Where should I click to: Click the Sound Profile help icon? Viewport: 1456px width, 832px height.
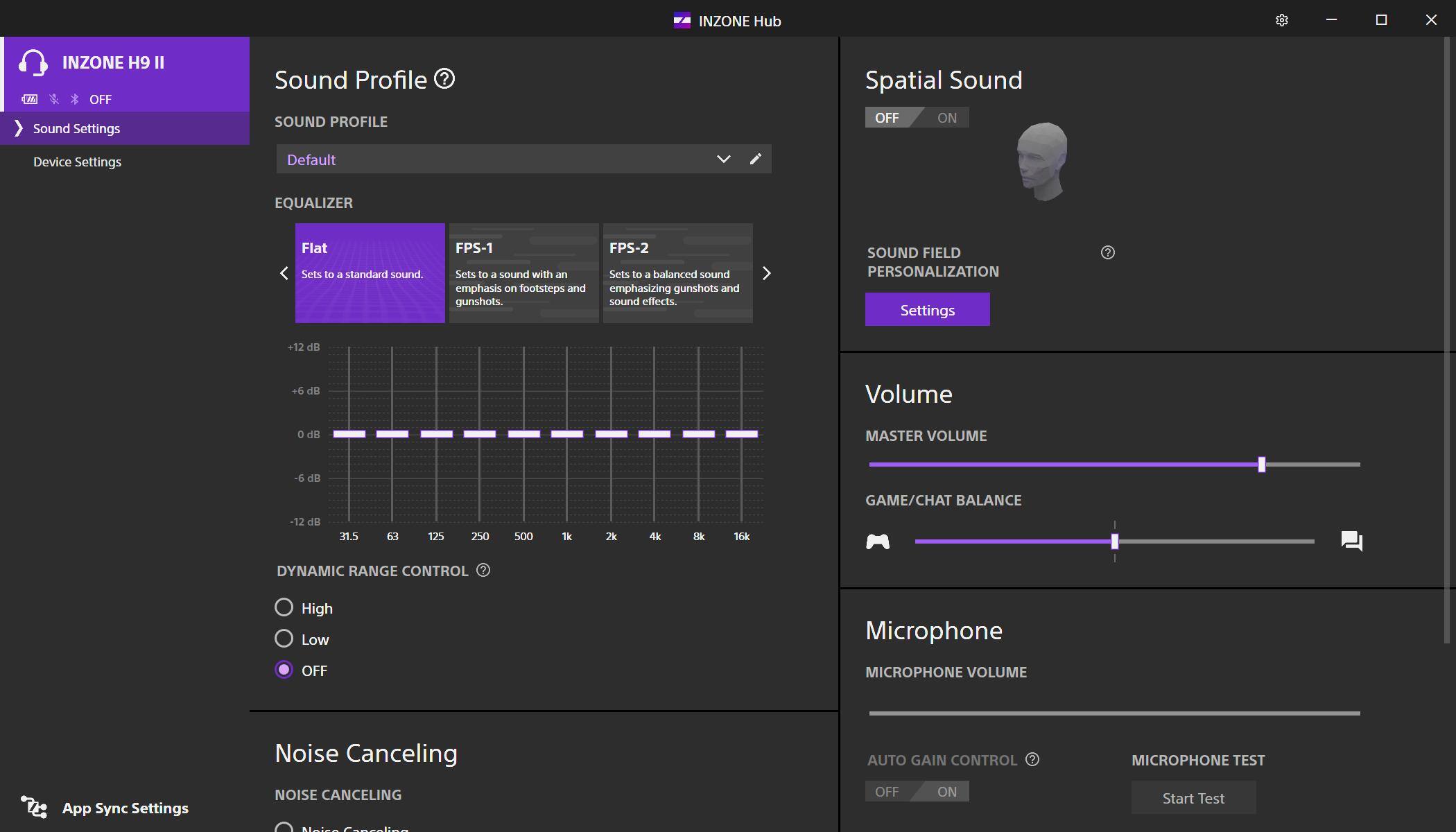pyautogui.click(x=444, y=79)
